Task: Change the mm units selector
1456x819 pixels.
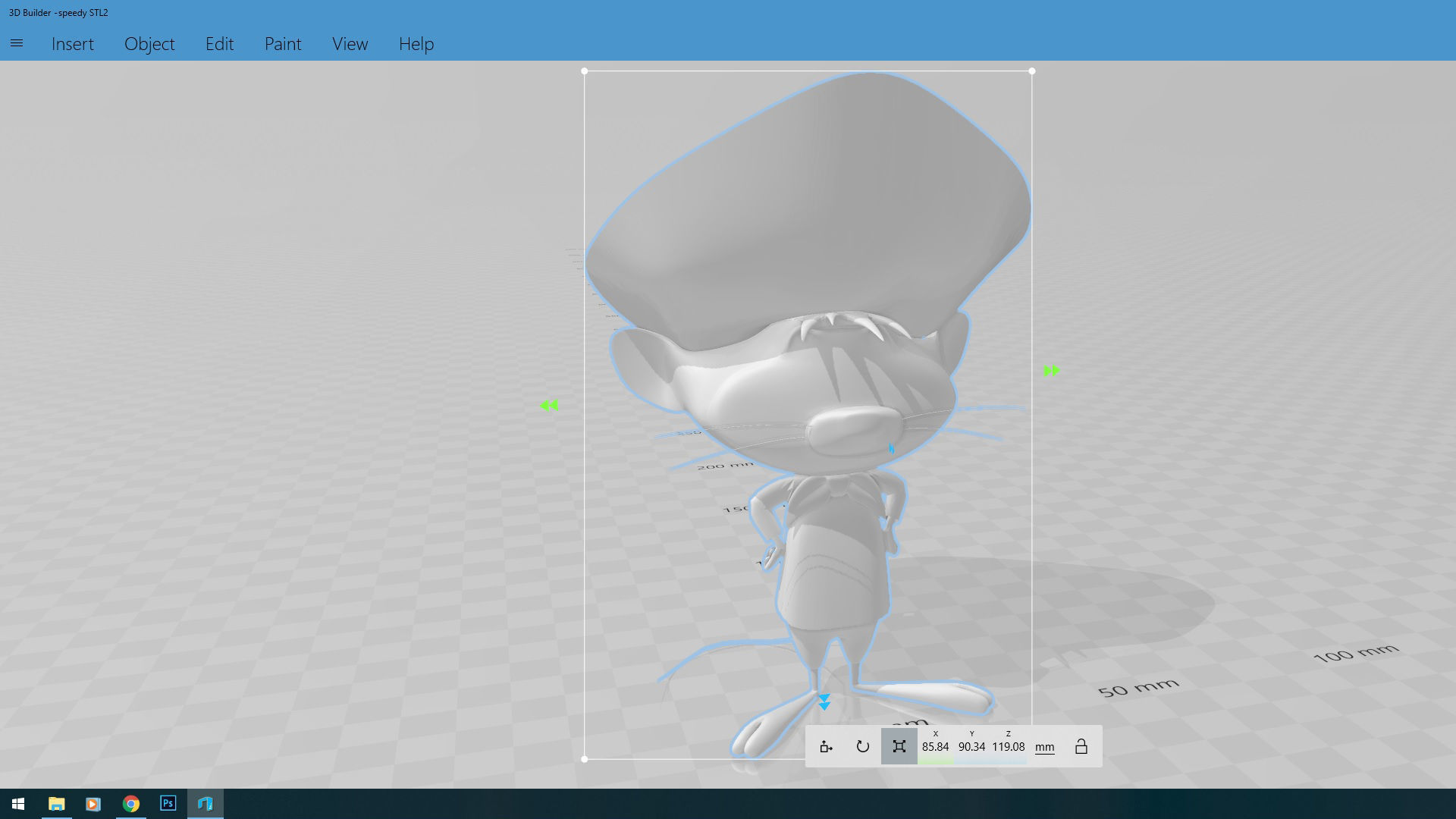Action: click(x=1044, y=747)
